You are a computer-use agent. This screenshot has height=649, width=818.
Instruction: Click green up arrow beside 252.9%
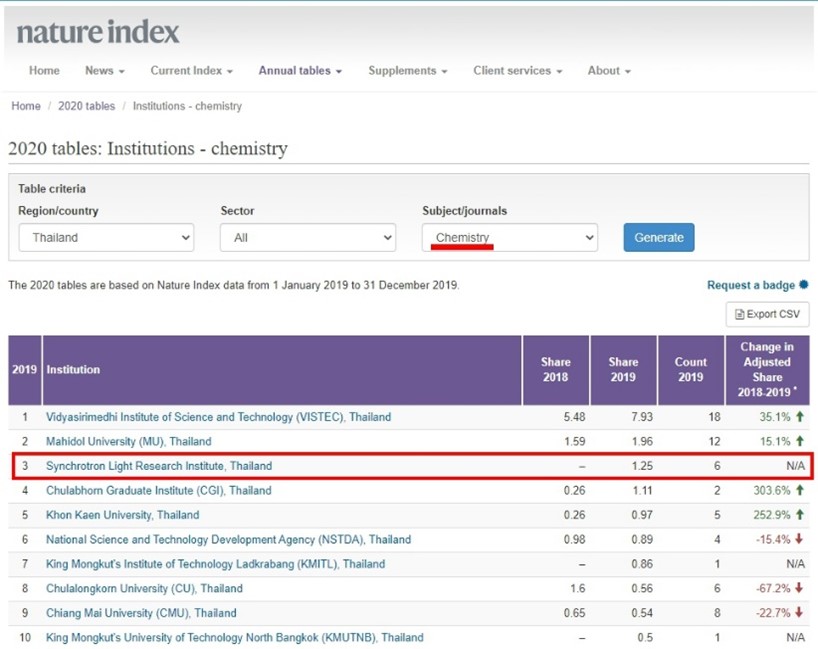tap(800, 515)
